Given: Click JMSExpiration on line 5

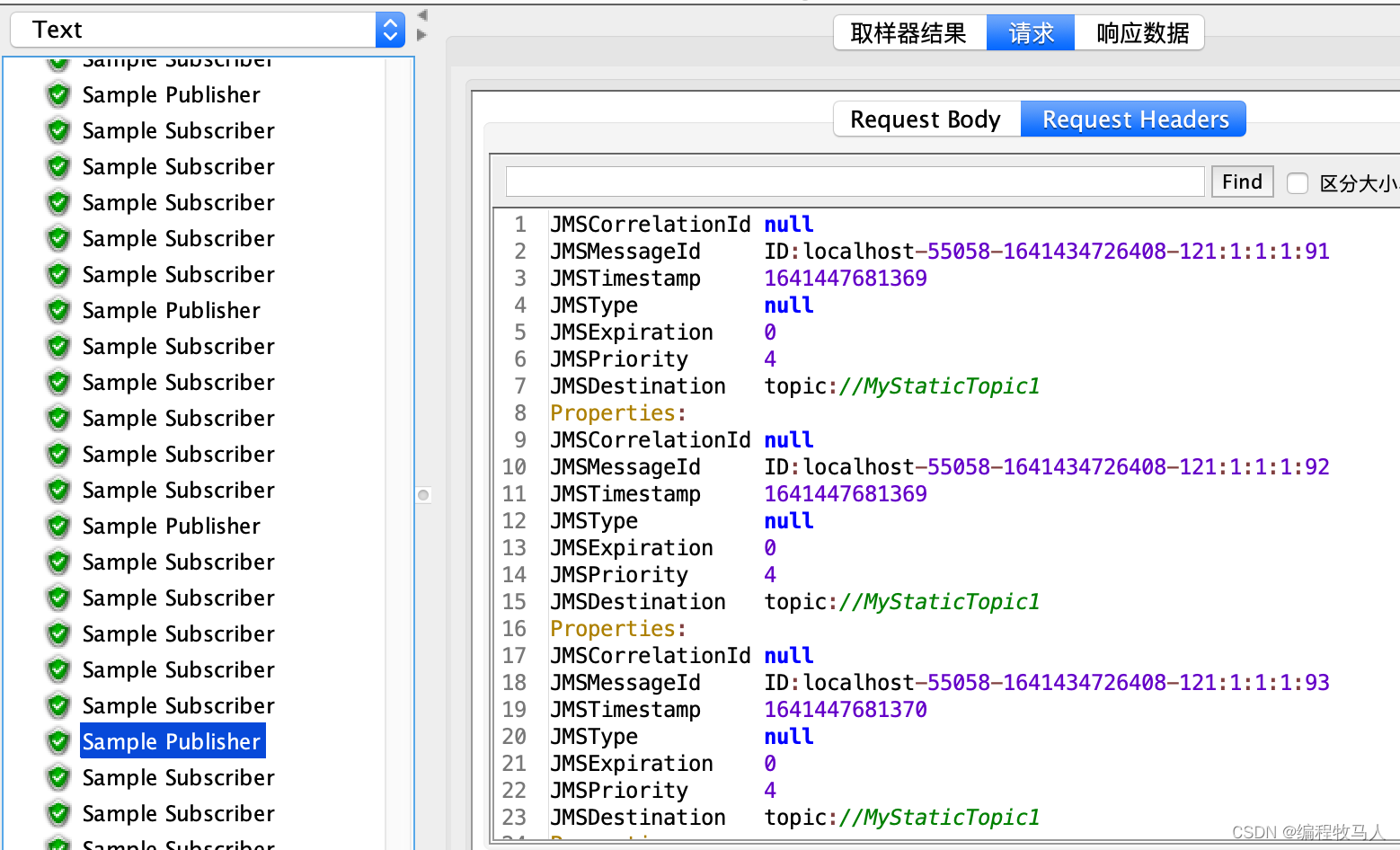Looking at the screenshot, I should coord(632,332).
